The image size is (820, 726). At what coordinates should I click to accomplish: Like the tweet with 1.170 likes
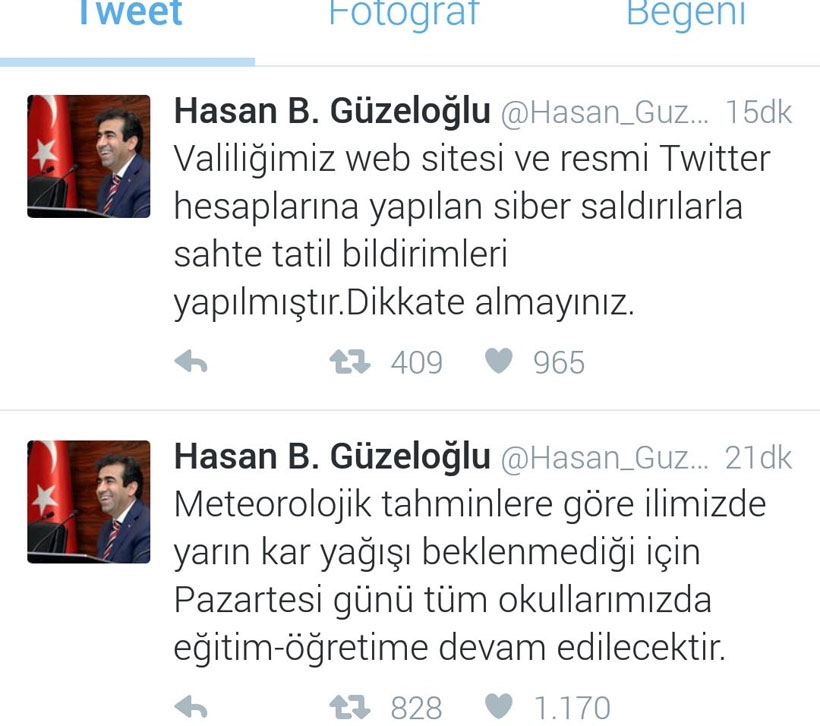pyautogui.click(x=499, y=707)
